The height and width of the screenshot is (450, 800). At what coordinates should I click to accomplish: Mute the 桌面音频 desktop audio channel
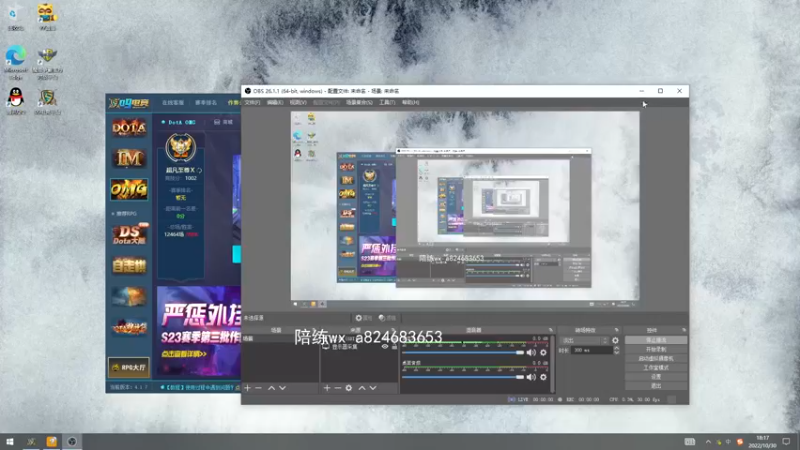pos(531,377)
